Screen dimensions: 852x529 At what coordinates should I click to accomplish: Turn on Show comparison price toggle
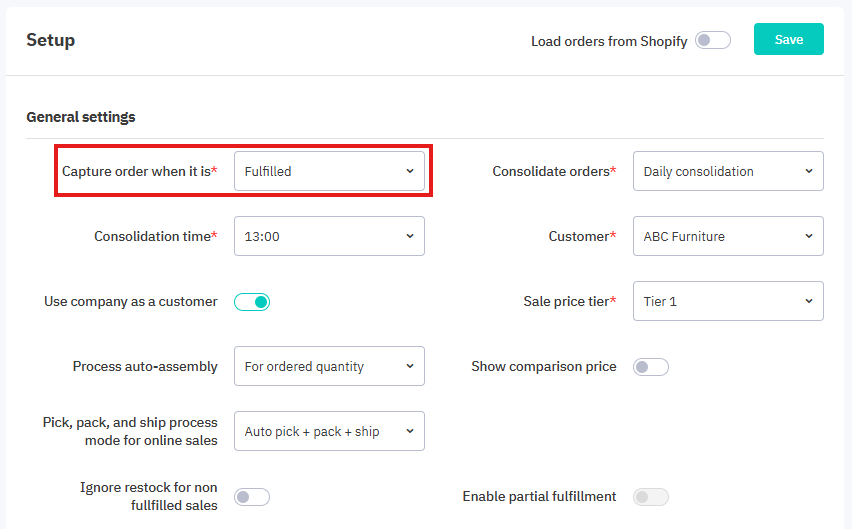[651, 367]
